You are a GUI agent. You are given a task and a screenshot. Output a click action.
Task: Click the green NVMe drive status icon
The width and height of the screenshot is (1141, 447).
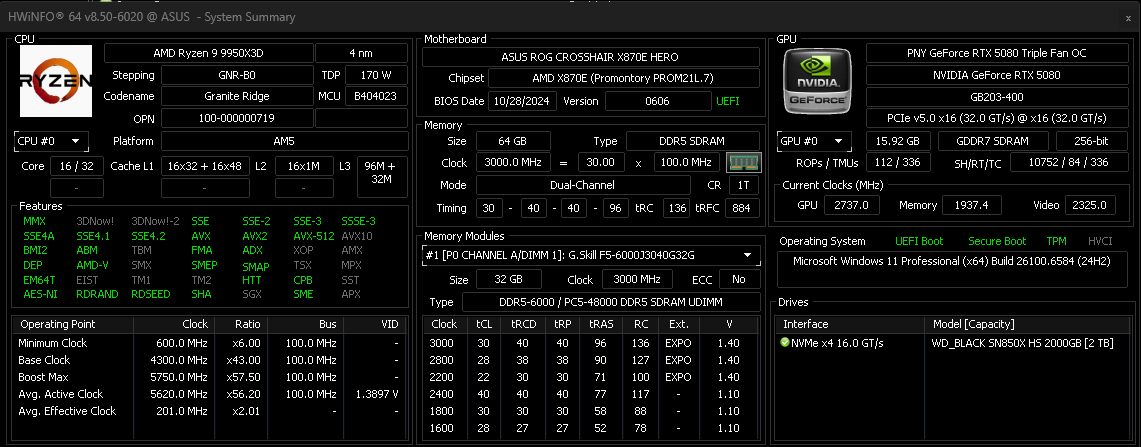click(x=785, y=342)
